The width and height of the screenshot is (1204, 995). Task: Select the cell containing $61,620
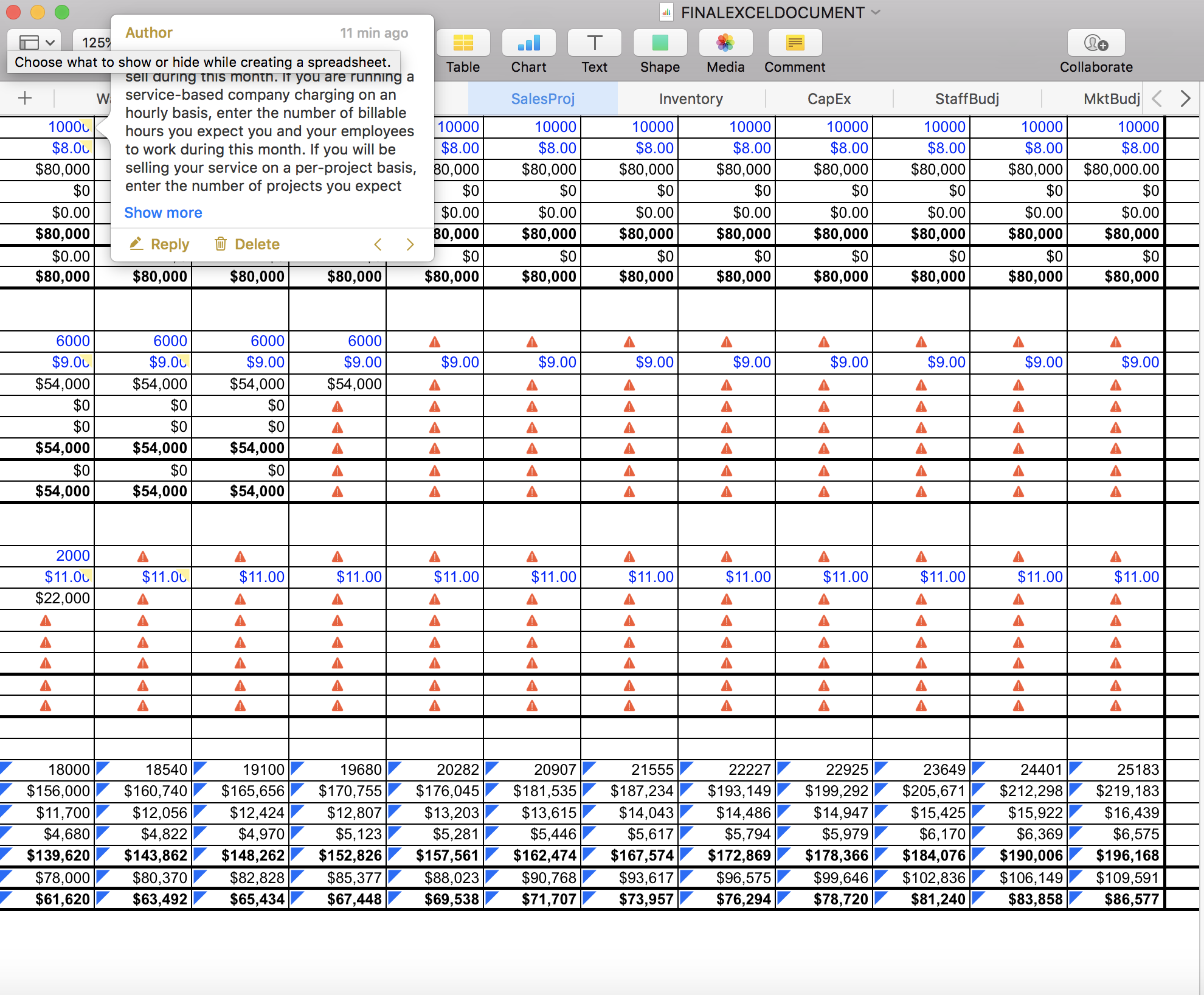point(47,899)
